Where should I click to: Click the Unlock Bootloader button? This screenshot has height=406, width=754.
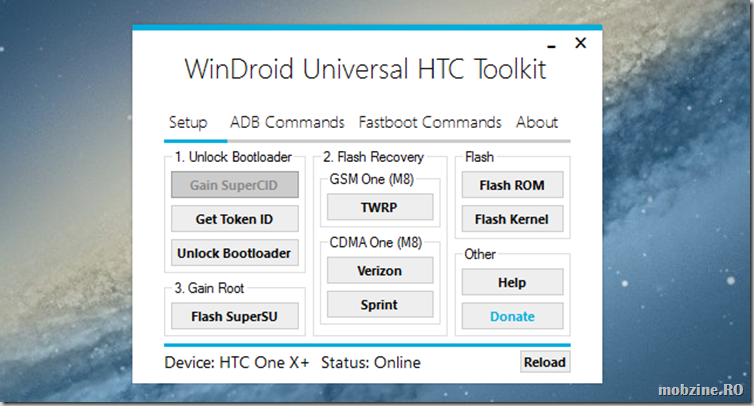[x=235, y=253]
